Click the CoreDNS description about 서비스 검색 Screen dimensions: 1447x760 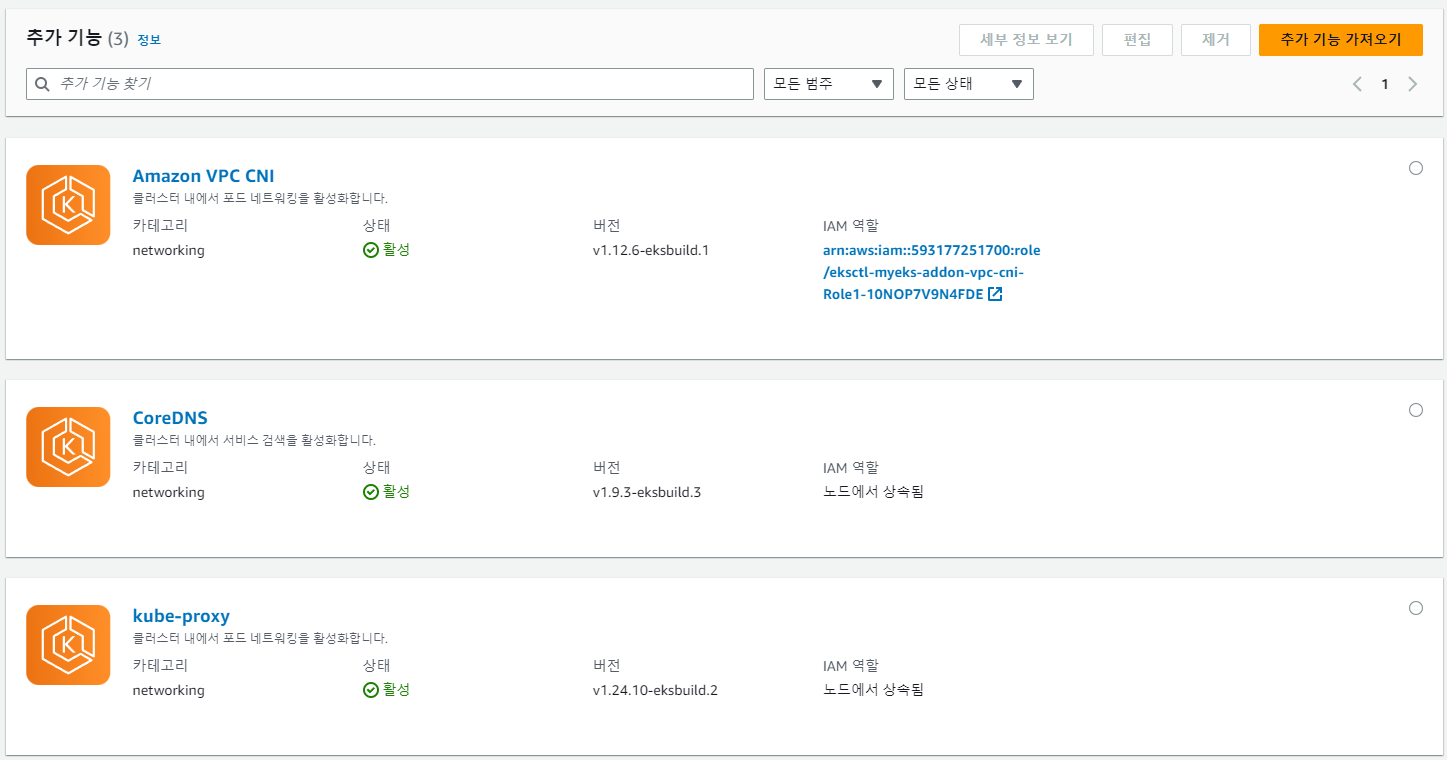[254, 440]
